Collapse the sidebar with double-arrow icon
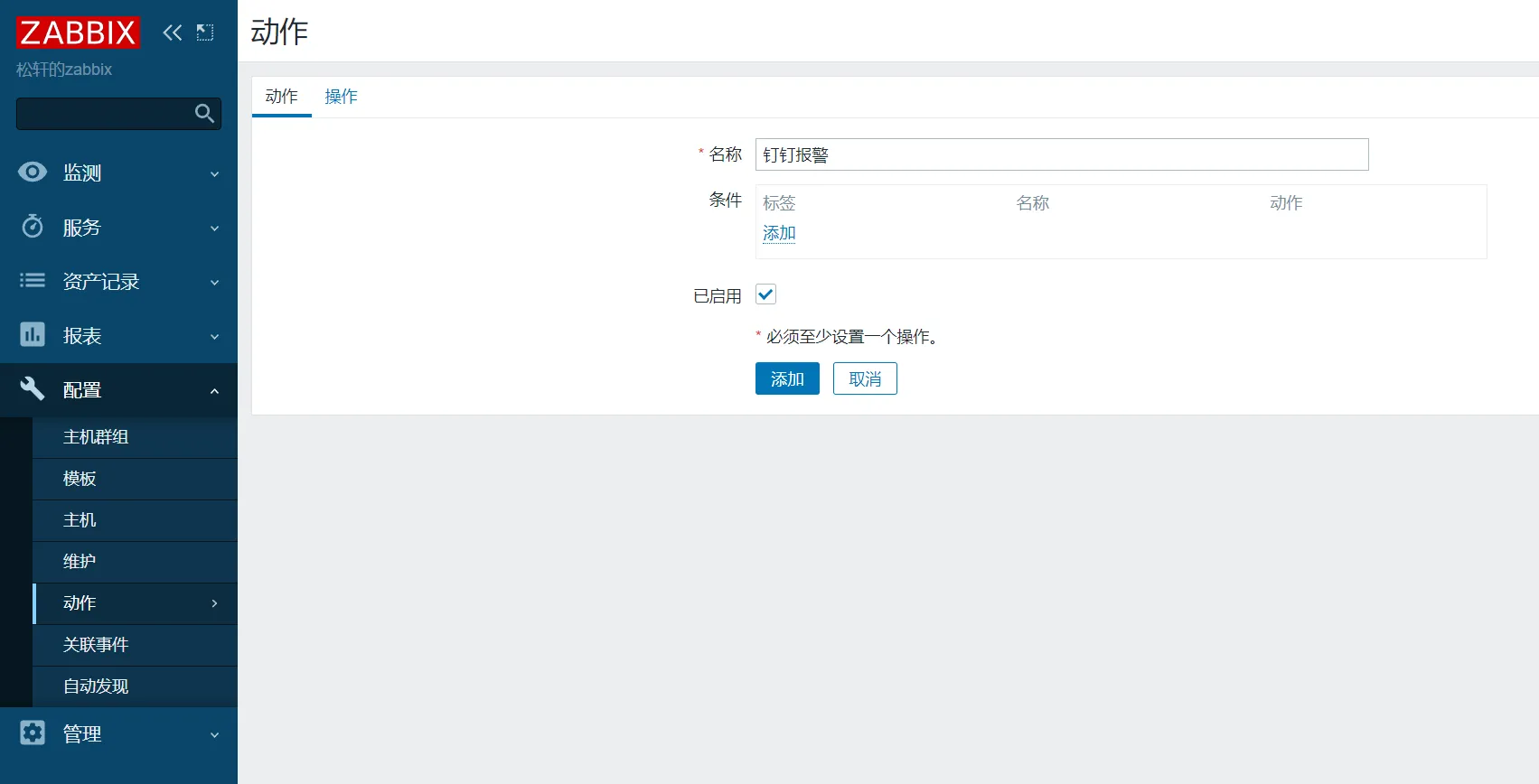Screen dimensions: 1539x784 (172, 33)
